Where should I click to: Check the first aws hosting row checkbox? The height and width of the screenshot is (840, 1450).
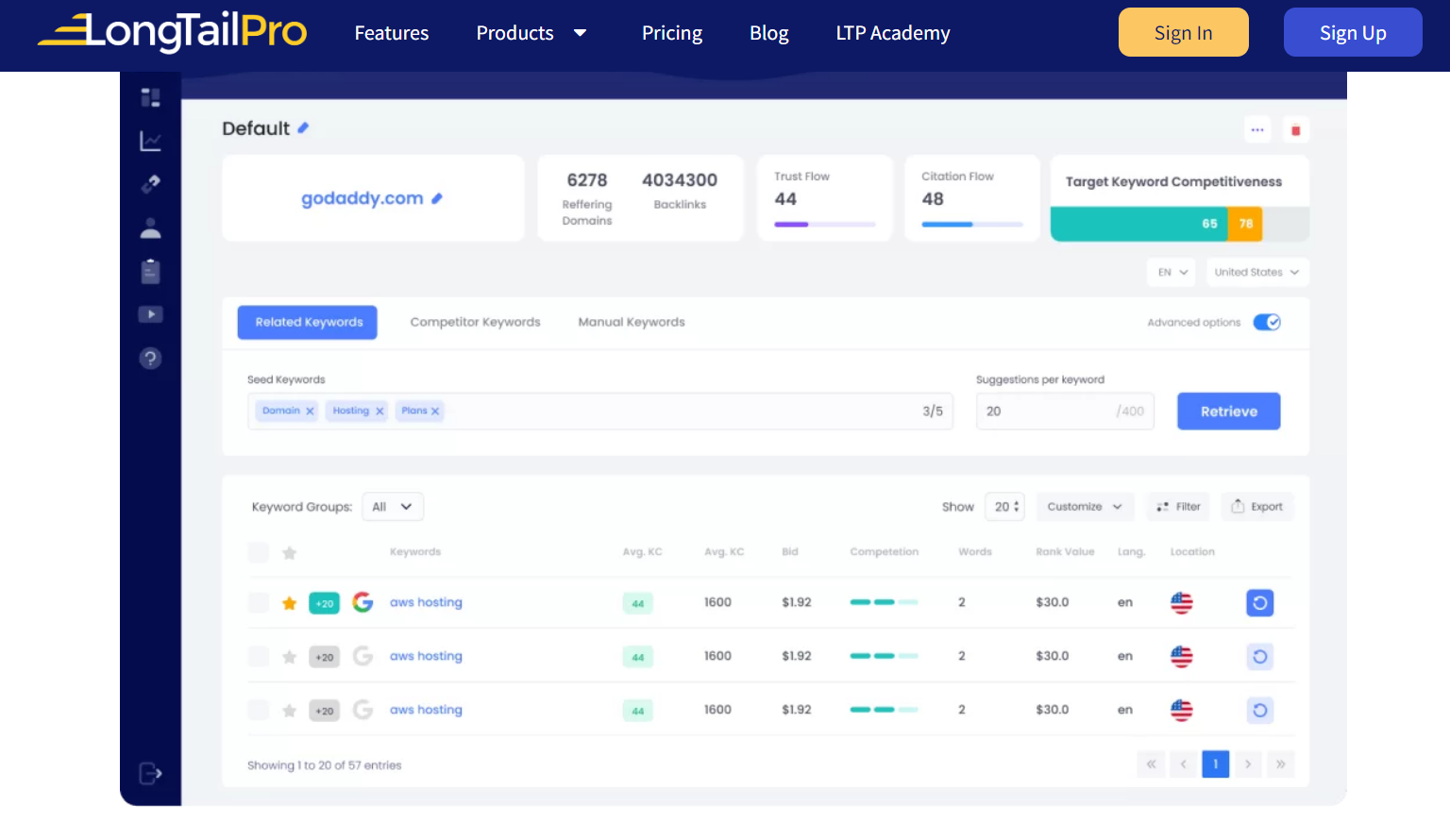coord(259,603)
